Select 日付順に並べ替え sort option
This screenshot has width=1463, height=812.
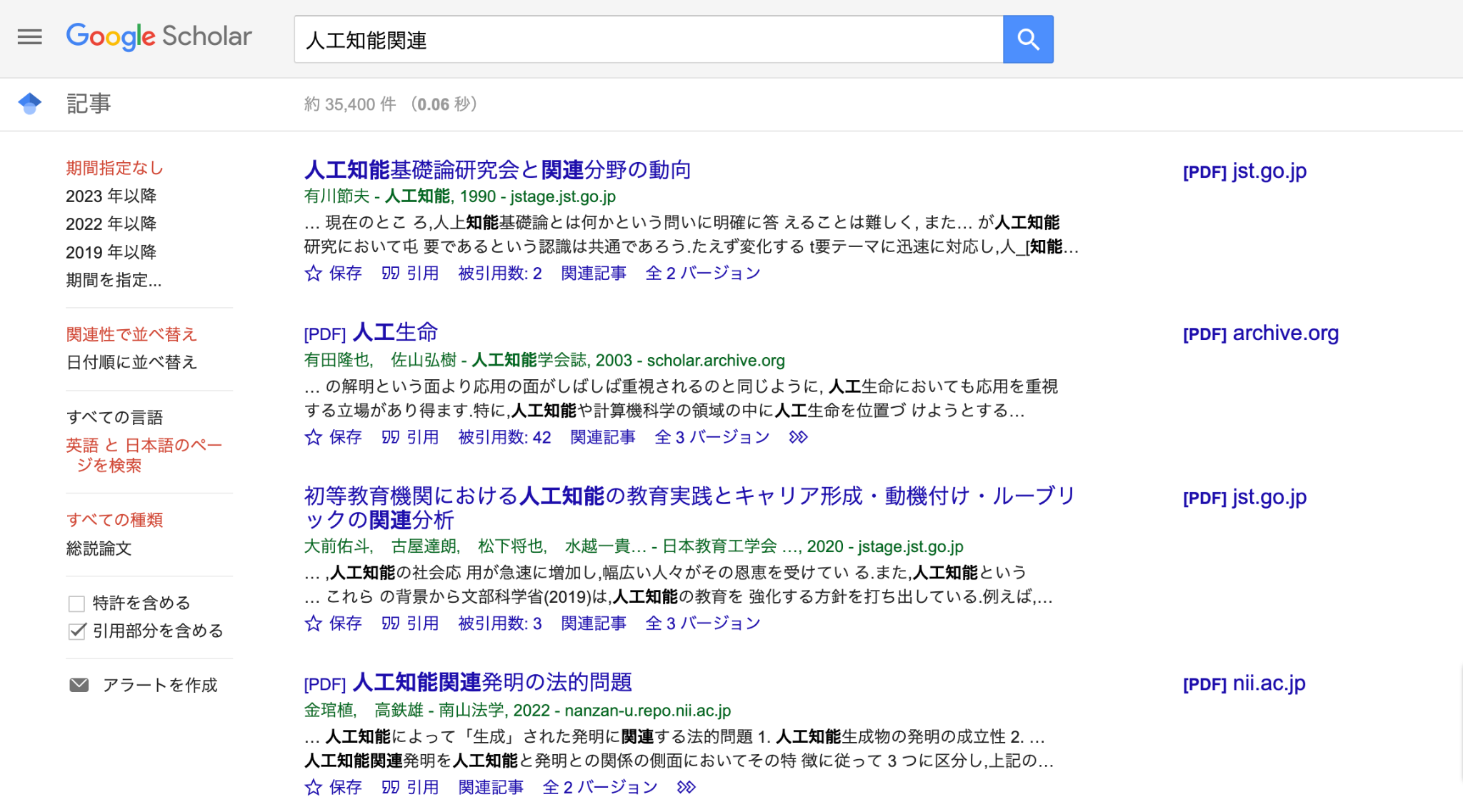point(131,362)
